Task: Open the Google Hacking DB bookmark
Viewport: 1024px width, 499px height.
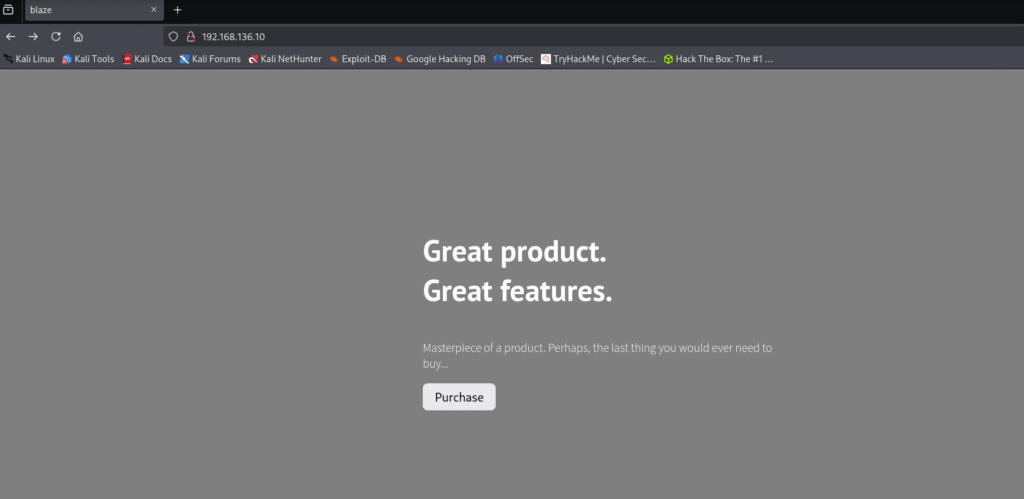Action: click(x=439, y=59)
